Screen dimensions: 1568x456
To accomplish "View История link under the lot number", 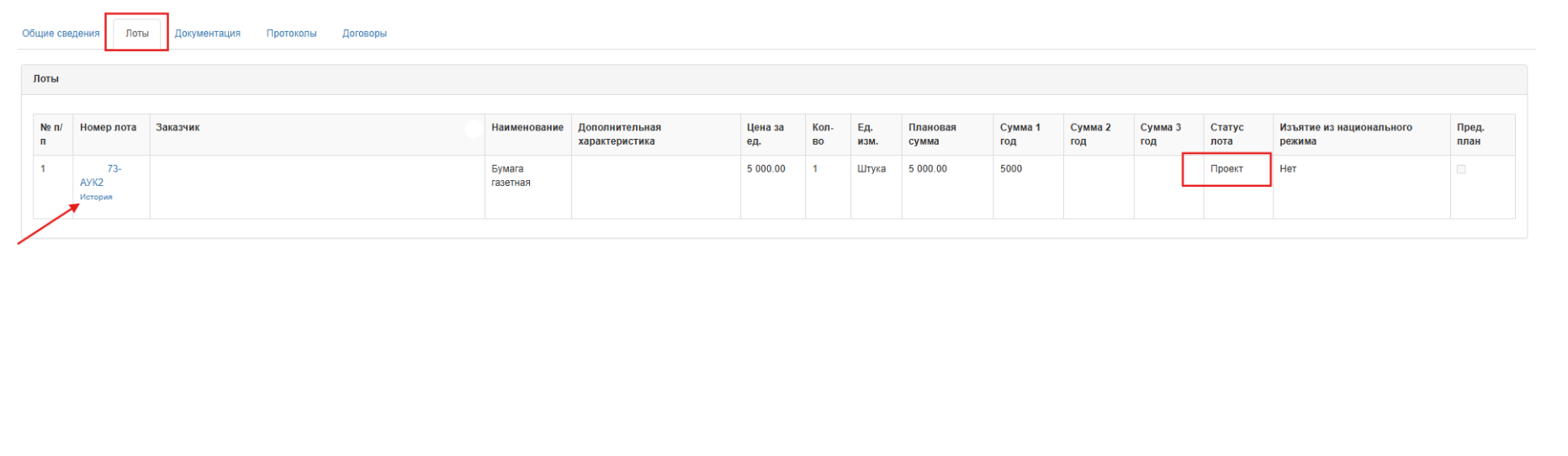I will tap(96, 197).
